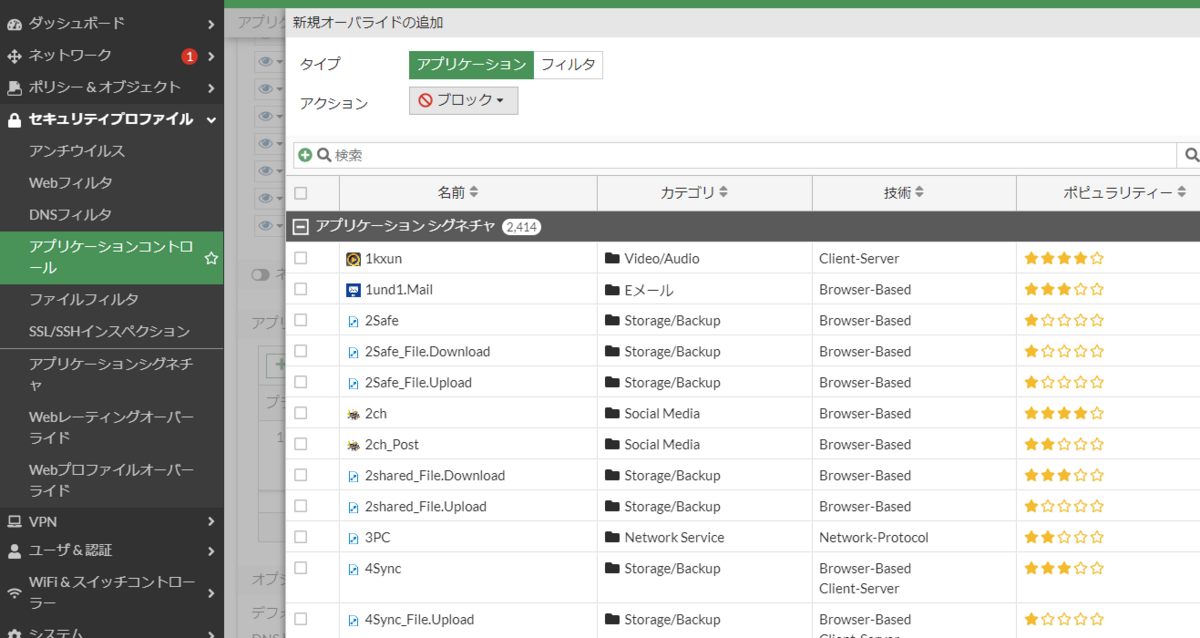Open Webレーティングオーバーライド in sidebar

click(x=111, y=427)
